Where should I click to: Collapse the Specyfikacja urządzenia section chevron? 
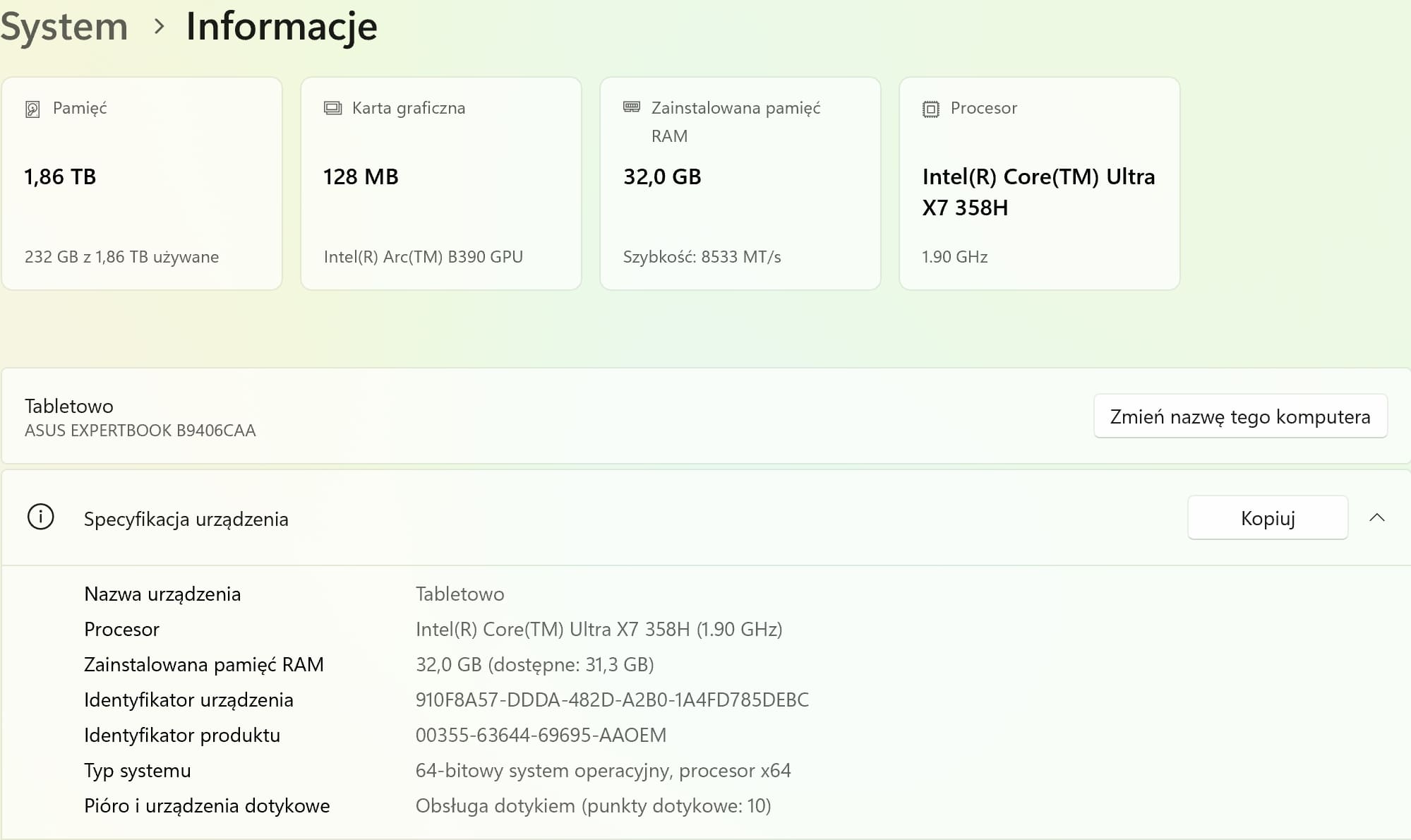click(1376, 518)
